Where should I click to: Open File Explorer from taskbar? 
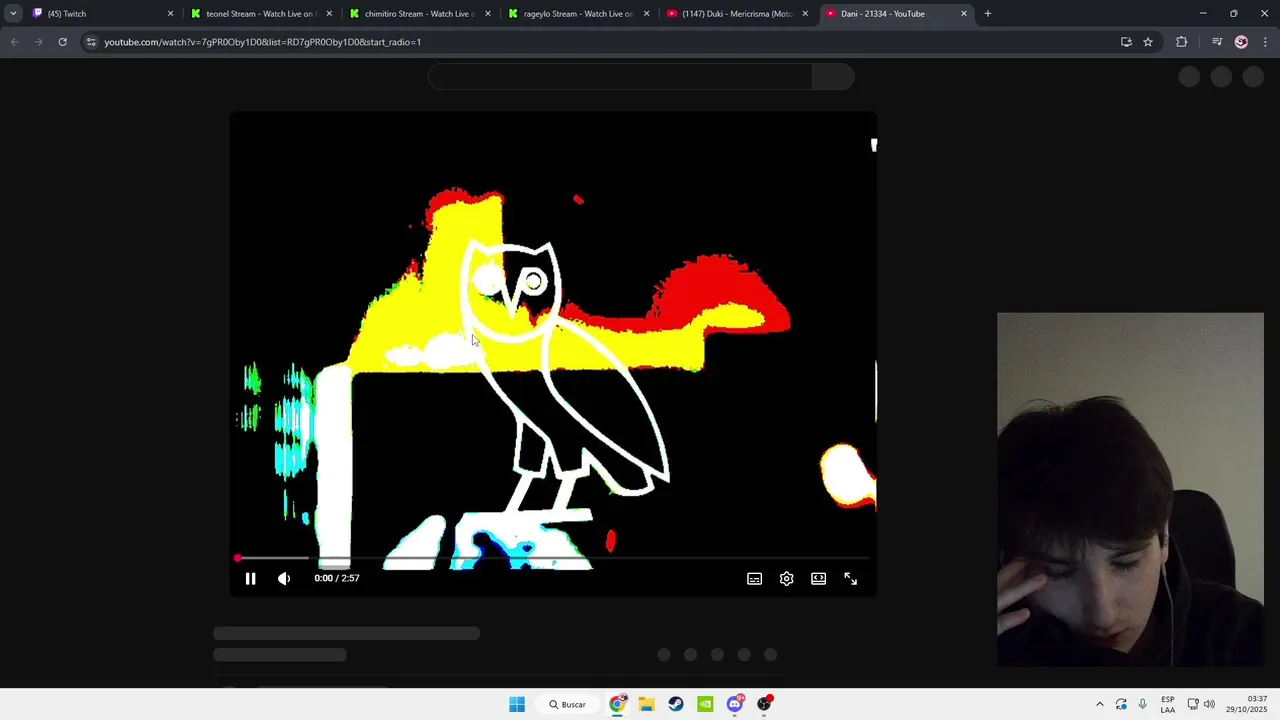pos(647,704)
